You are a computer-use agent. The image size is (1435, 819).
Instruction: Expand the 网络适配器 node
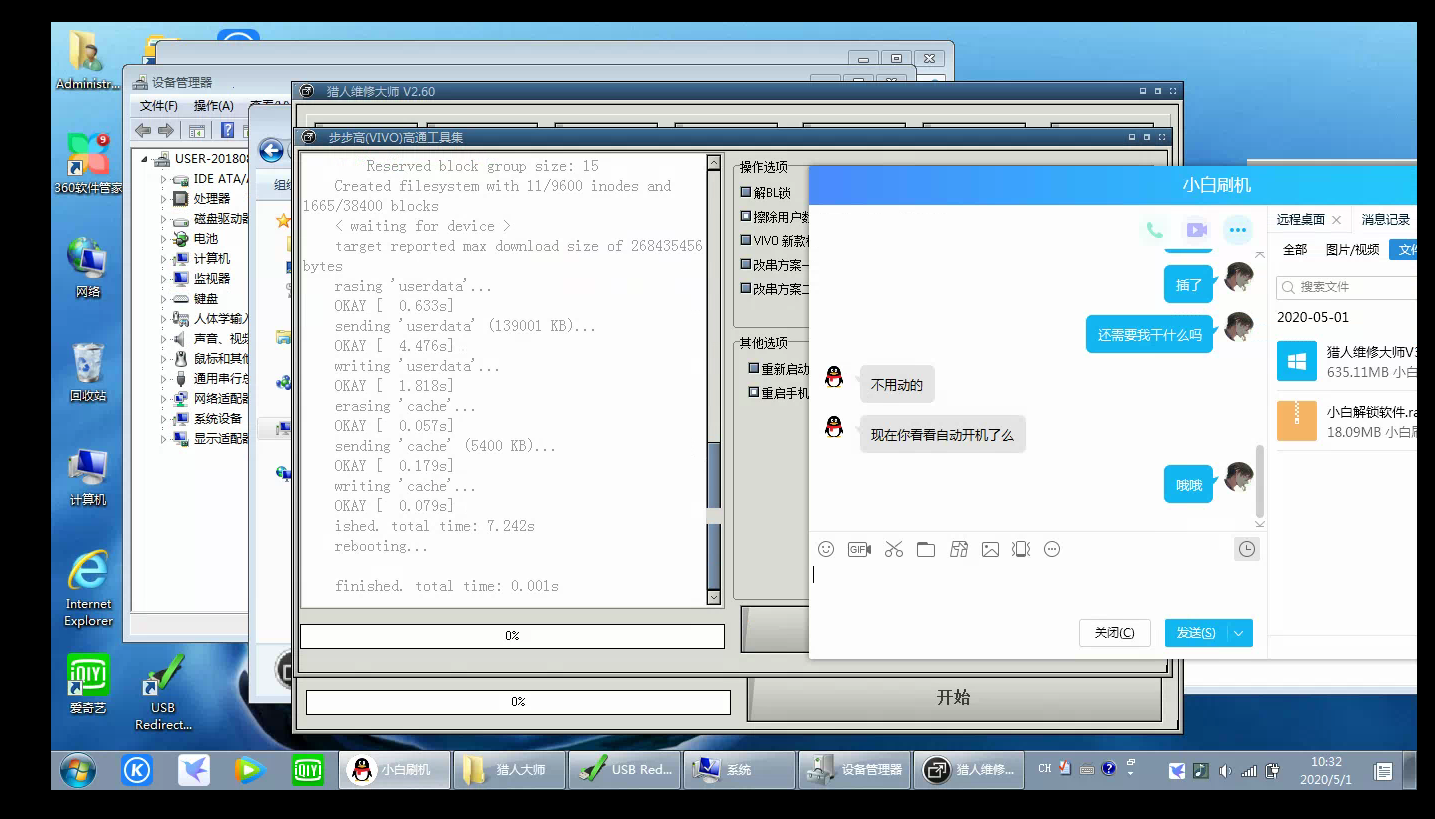(164, 398)
